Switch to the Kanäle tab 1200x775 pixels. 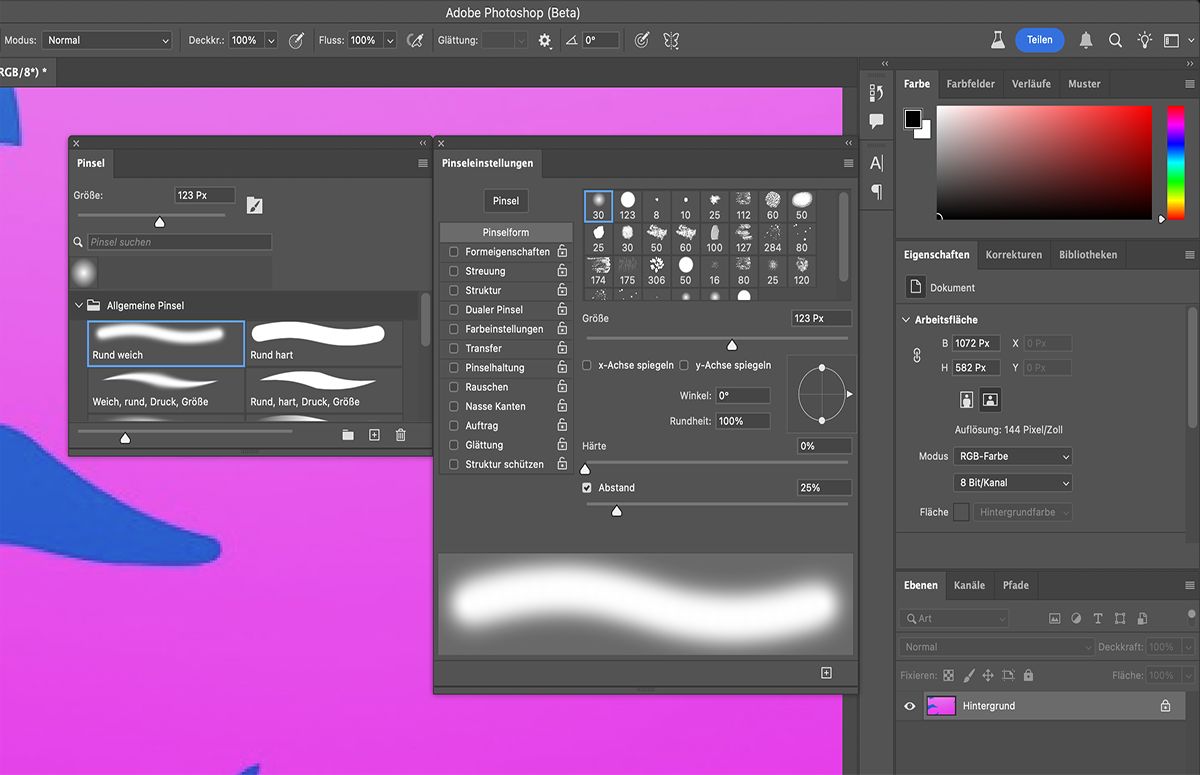click(x=969, y=585)
